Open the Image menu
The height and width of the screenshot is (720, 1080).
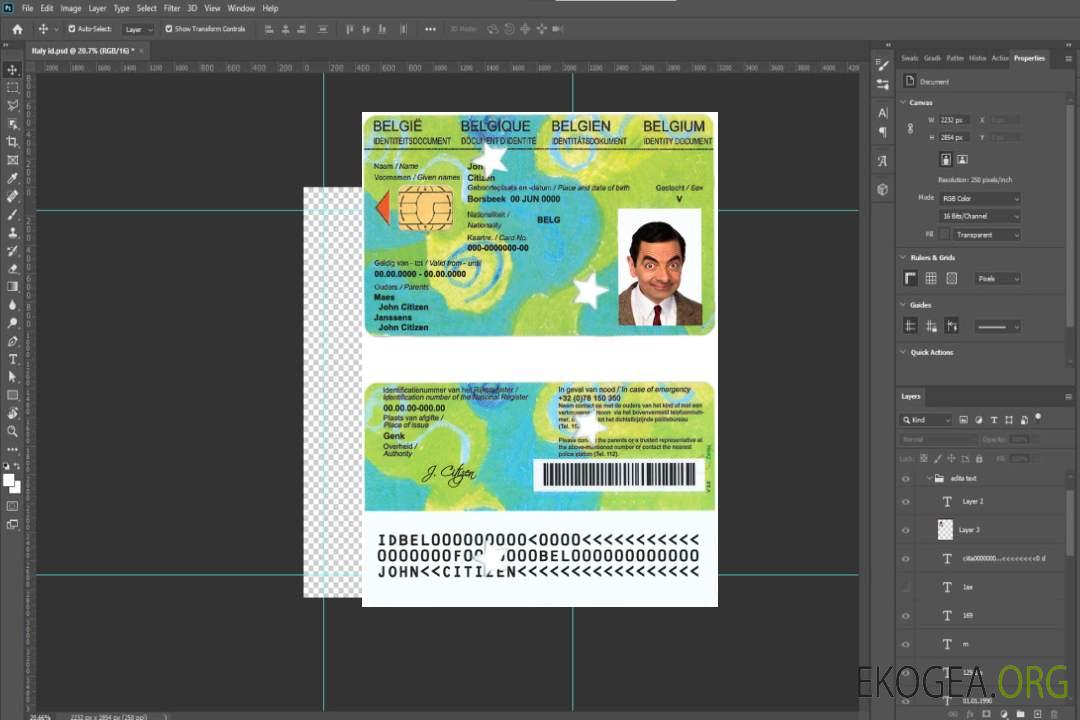(x=70, y=8)
